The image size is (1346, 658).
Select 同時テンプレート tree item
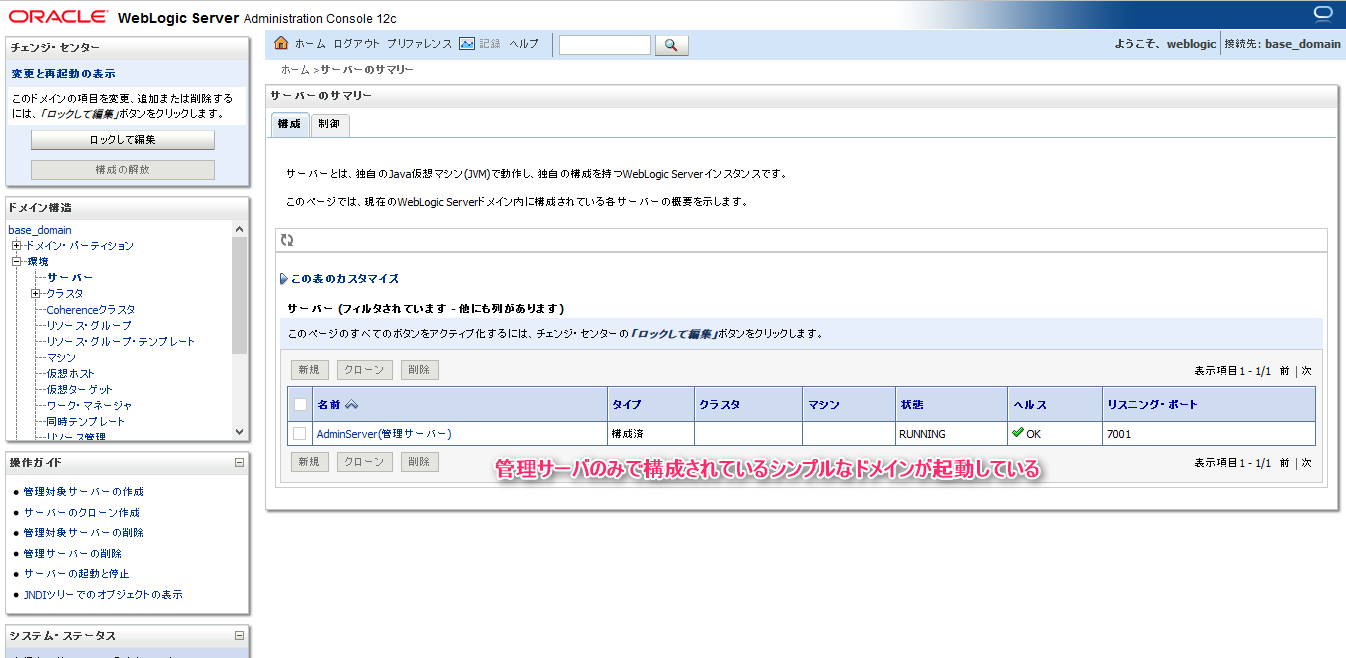click(x=86, y=422)
